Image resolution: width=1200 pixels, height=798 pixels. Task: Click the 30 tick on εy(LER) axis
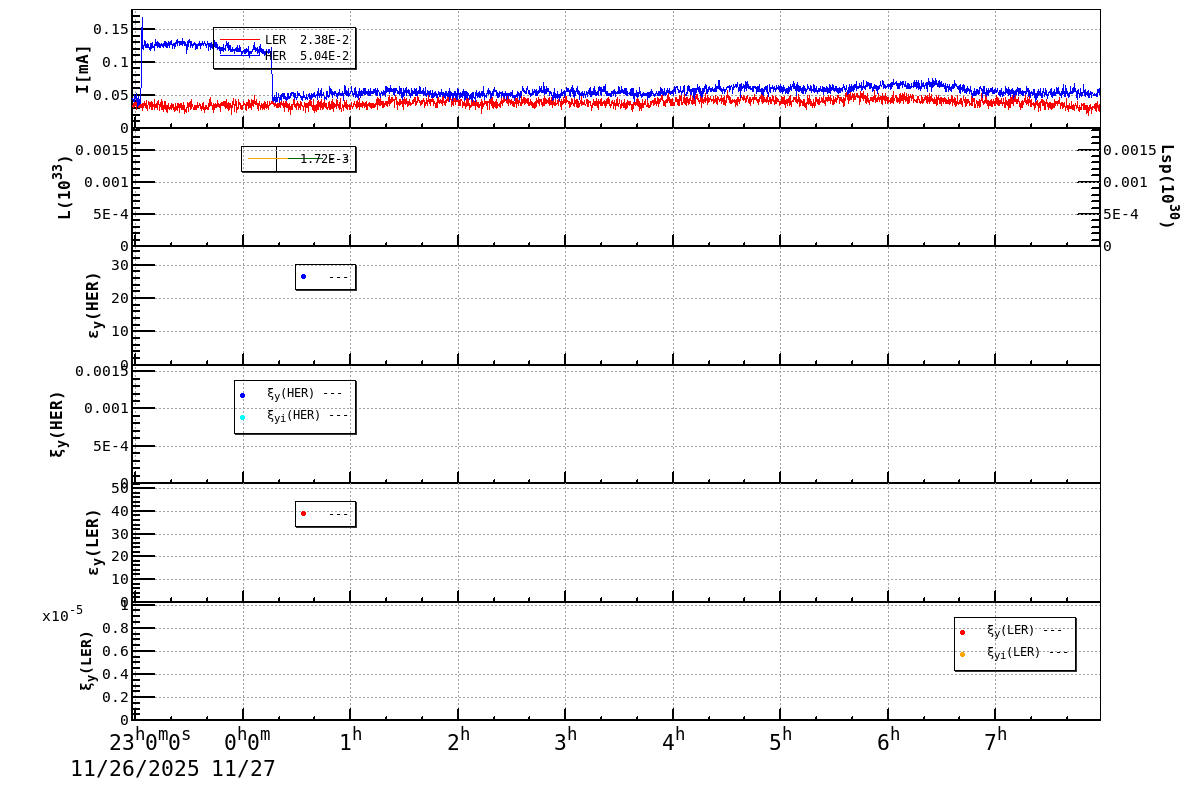coord(120,534)
